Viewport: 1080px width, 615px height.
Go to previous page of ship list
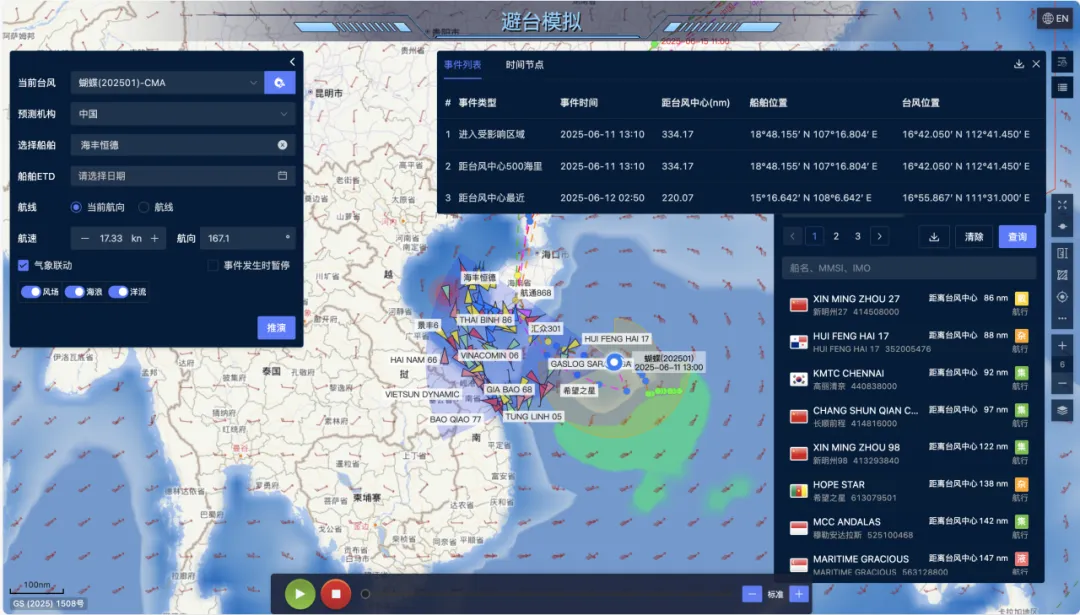[x=792, y=236]
